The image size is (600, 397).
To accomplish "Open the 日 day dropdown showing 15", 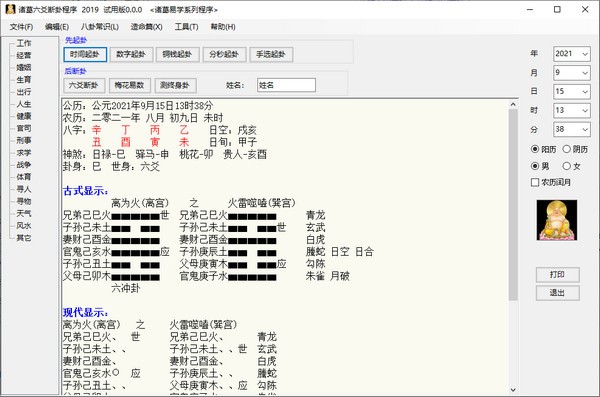I will [x=572, y=91].
